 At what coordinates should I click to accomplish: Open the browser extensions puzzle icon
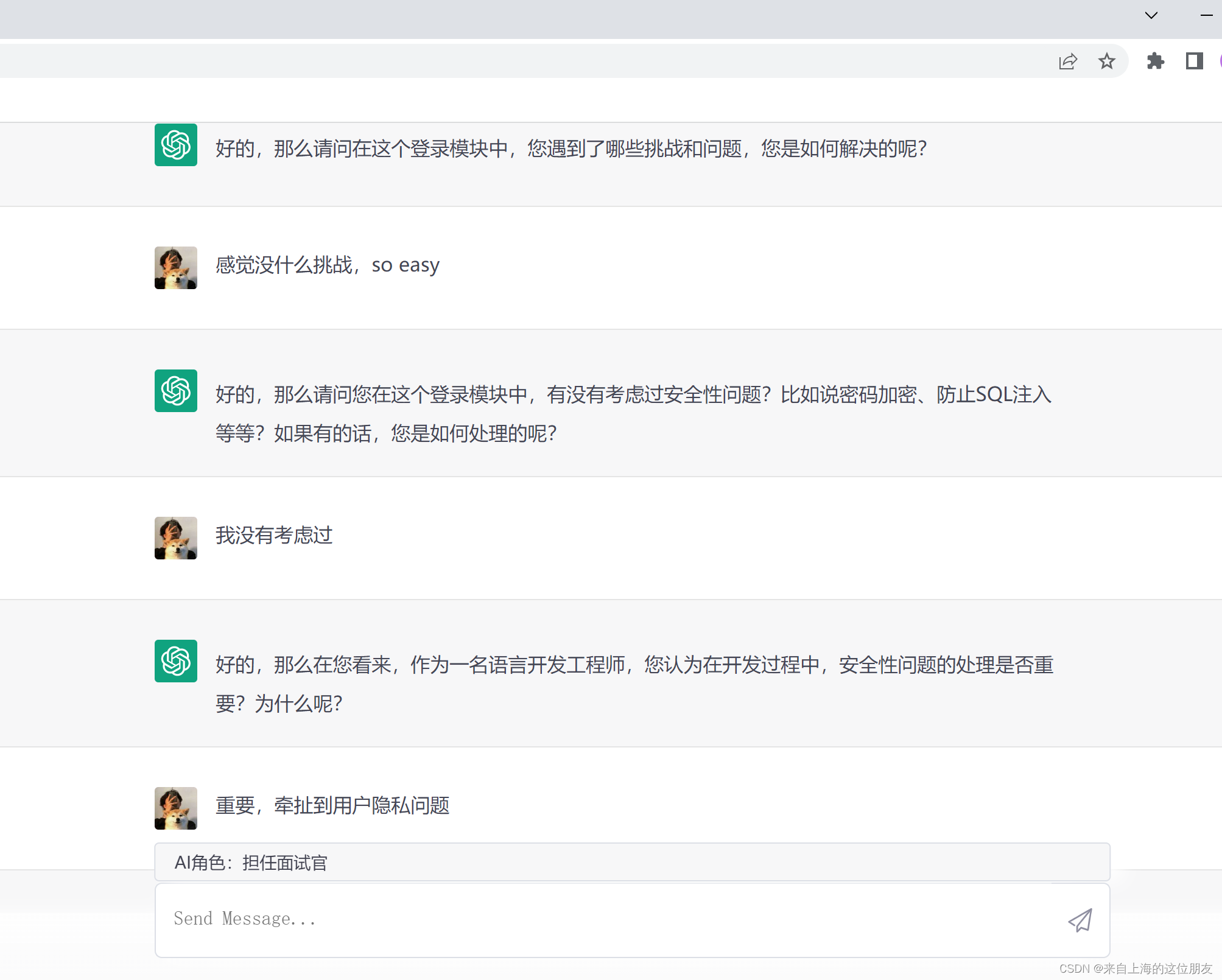click(1155, 61)
